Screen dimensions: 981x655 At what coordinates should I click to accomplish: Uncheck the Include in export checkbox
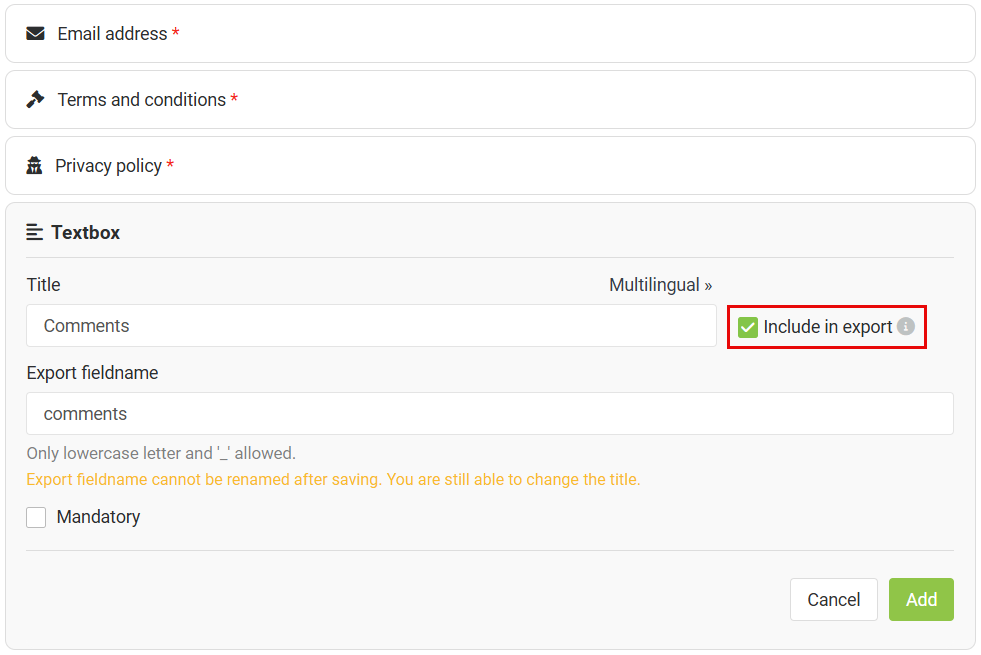point(748,327)
